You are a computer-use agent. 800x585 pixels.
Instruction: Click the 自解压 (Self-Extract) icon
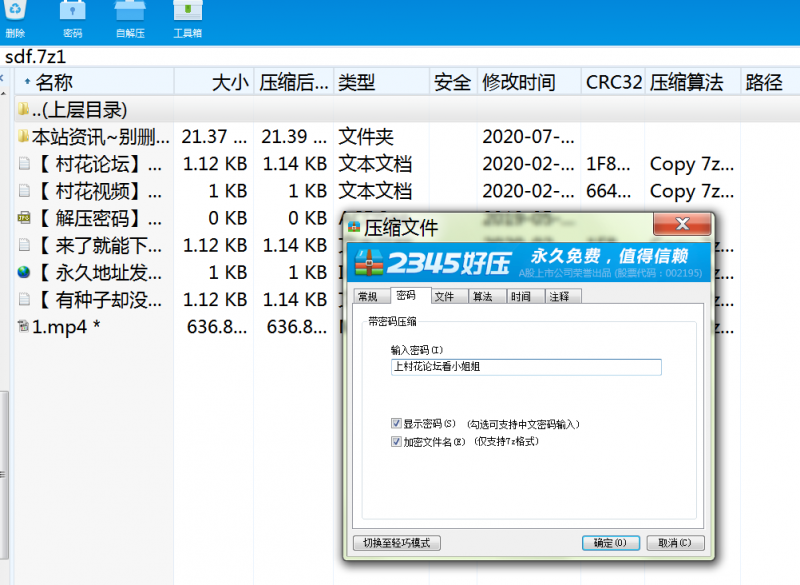130,18
